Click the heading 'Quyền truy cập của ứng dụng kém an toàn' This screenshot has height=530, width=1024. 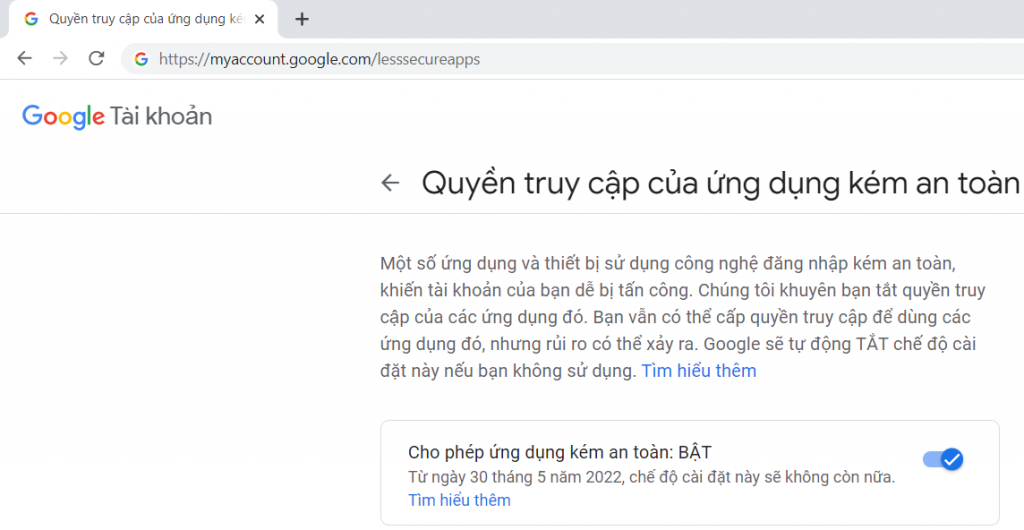point(720,183)
